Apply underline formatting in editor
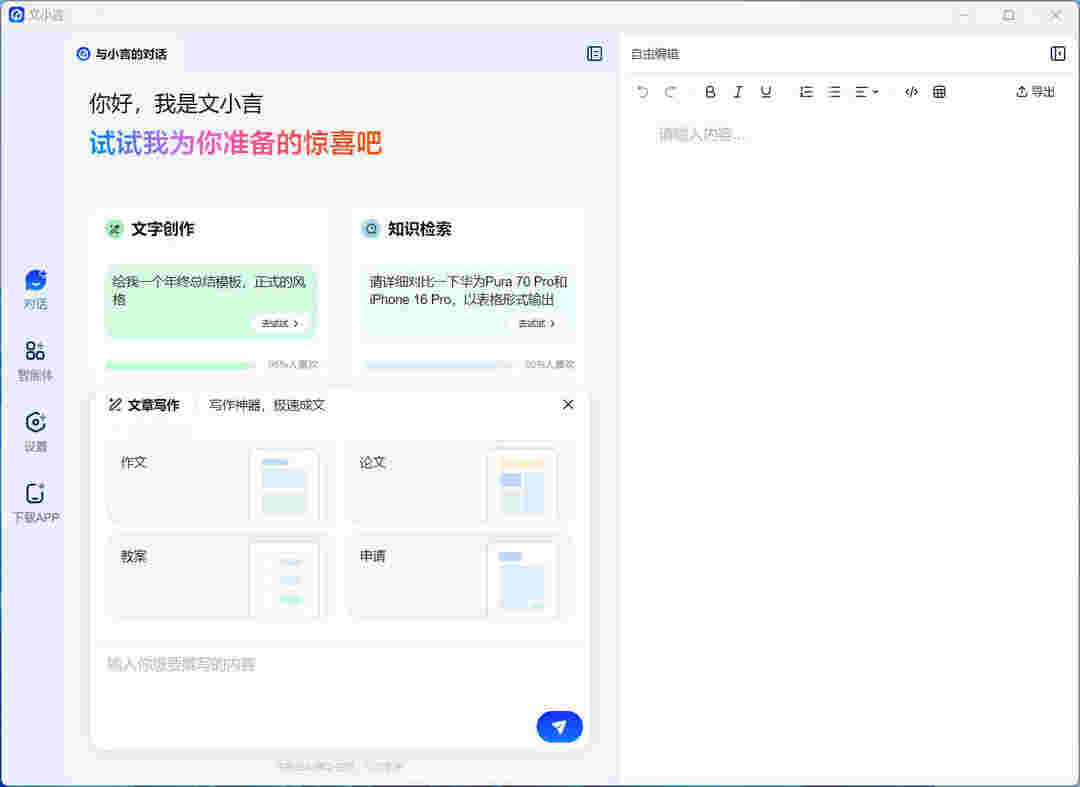This screenshot has width=1080, height=787. tap(766, 92)
